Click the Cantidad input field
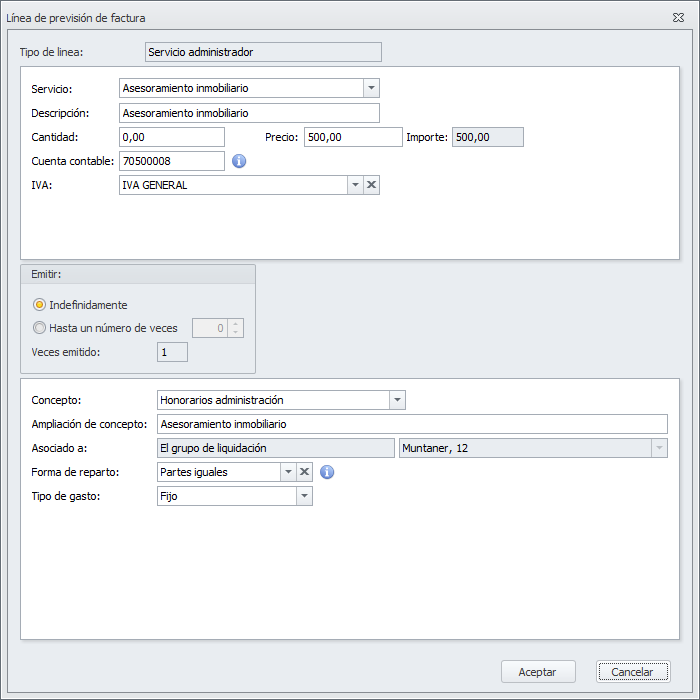Screen dimensions: 700x700 click(171, 137)
